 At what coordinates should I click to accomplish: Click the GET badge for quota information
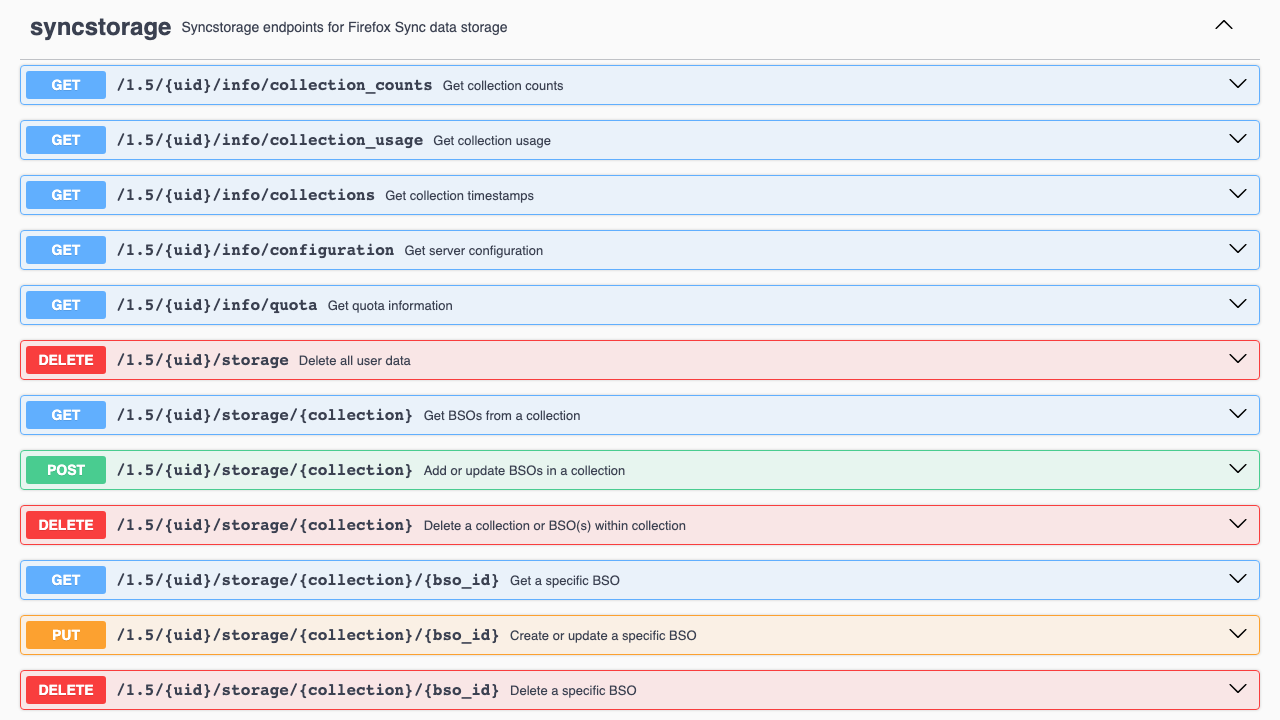66,305
